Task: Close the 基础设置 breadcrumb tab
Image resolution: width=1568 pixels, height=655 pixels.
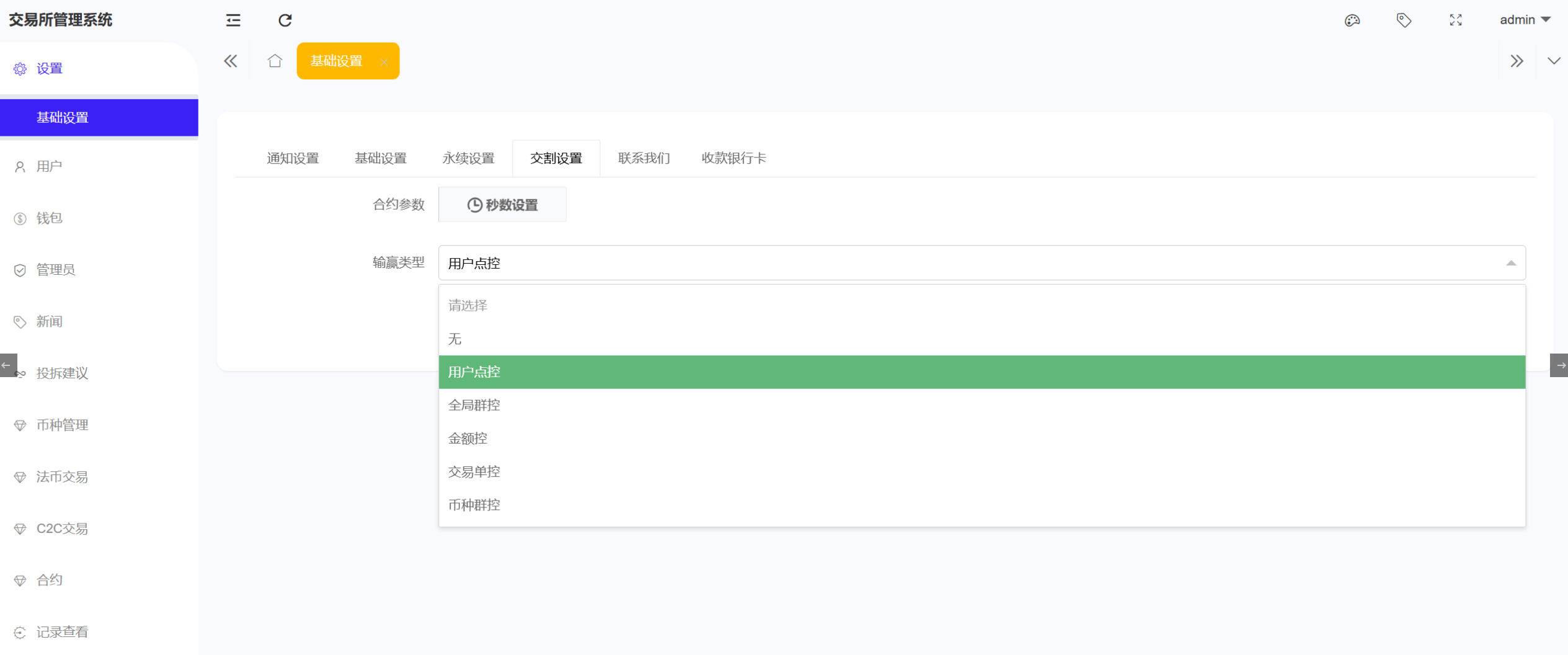Action: [384, 63]
